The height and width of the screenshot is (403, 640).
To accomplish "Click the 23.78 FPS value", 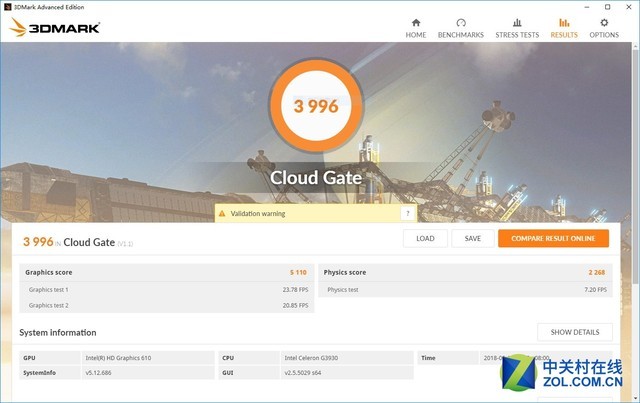I will (x=296, y=289).
